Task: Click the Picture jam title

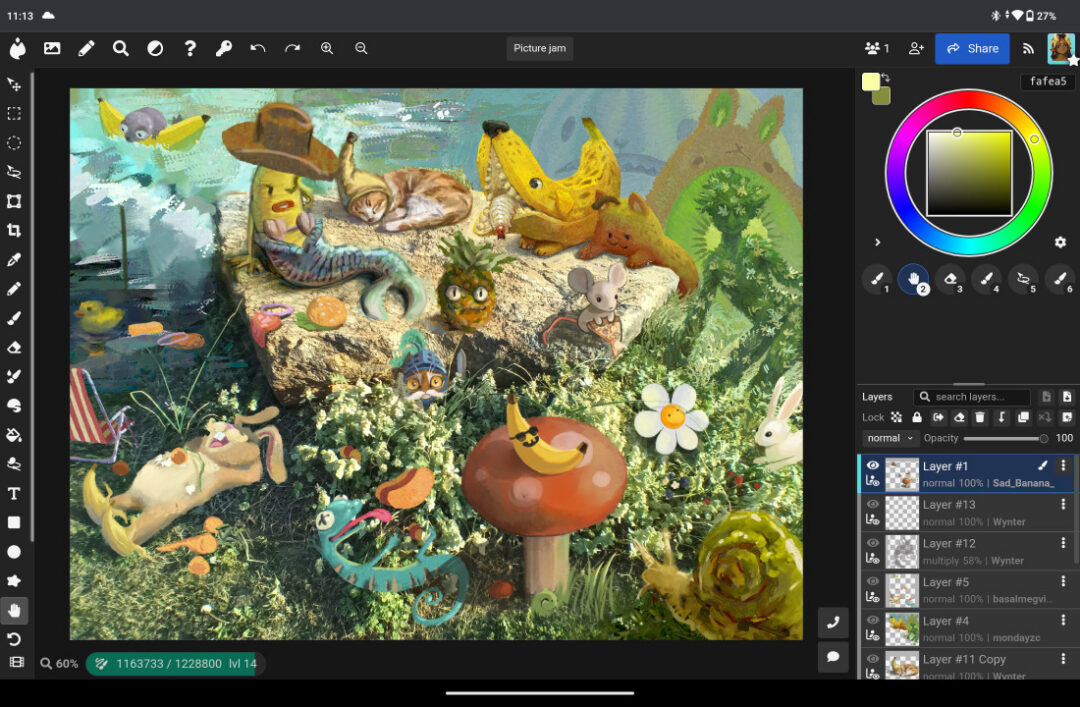Action: click(x=539, y=48)
